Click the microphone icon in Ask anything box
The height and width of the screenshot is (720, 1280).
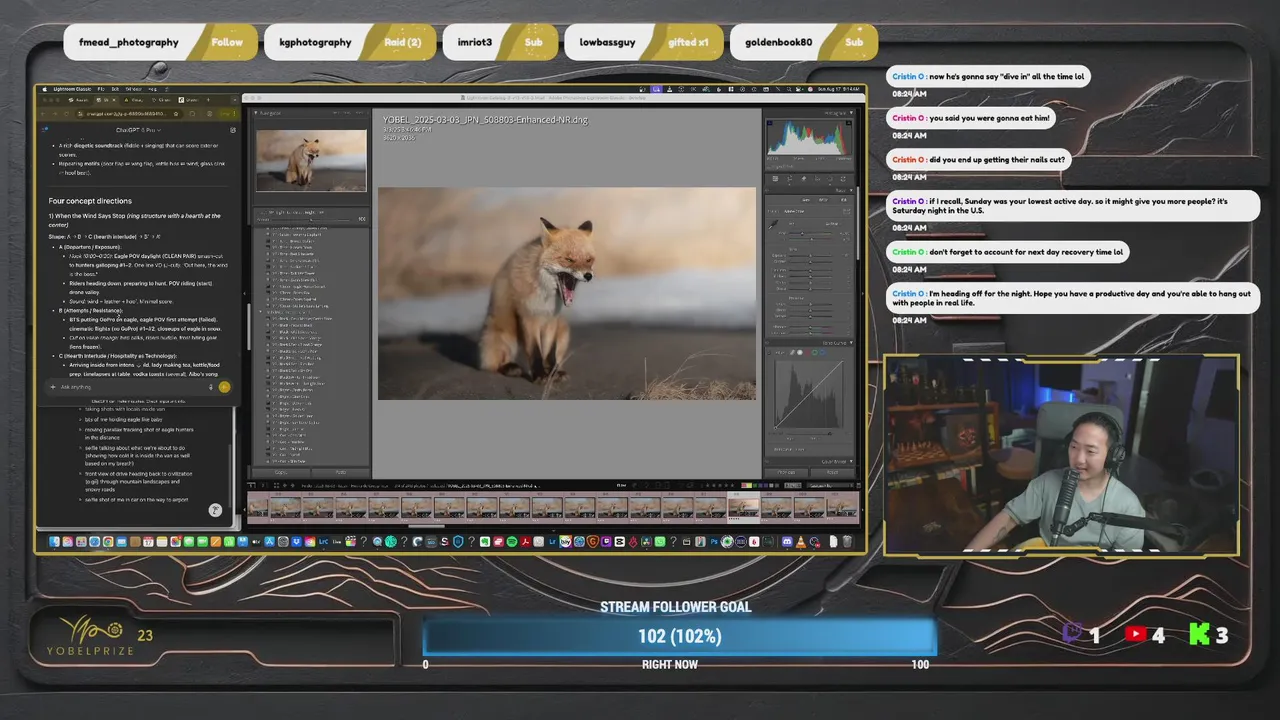[x=210, y=387]
